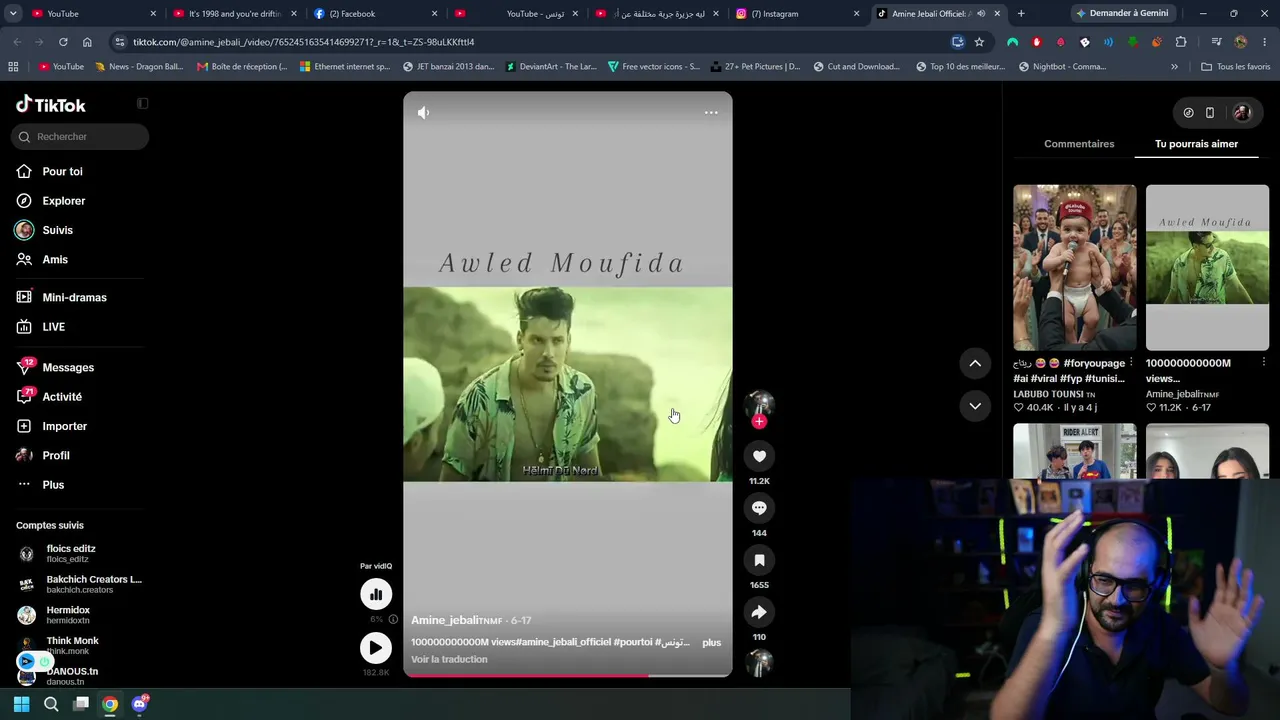Screen dimensions: 1280x720
Task: Show hidden bookmarks with the double chevron
Action: tap(1174, 67)
